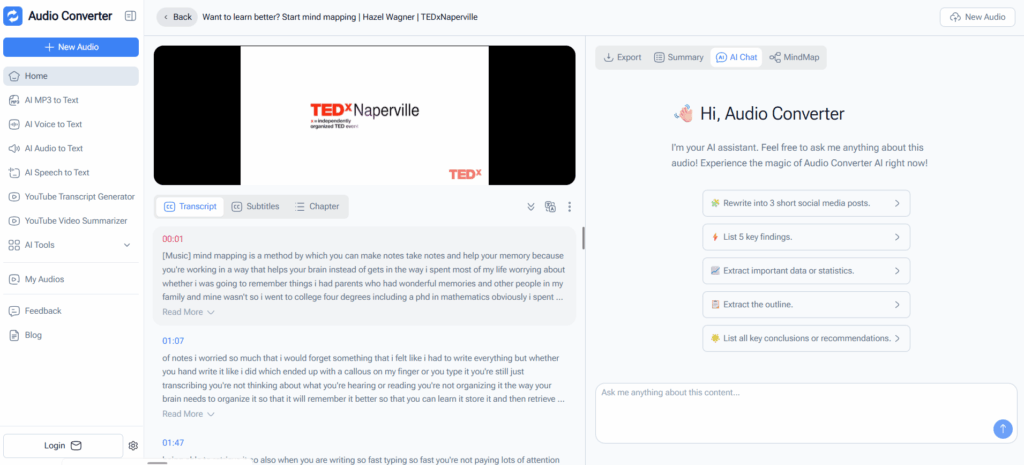Viewport: 1024px width, 465px height.
Task: Expand Read More under the 01:07 transcript
Action: [x=188, y=414]
